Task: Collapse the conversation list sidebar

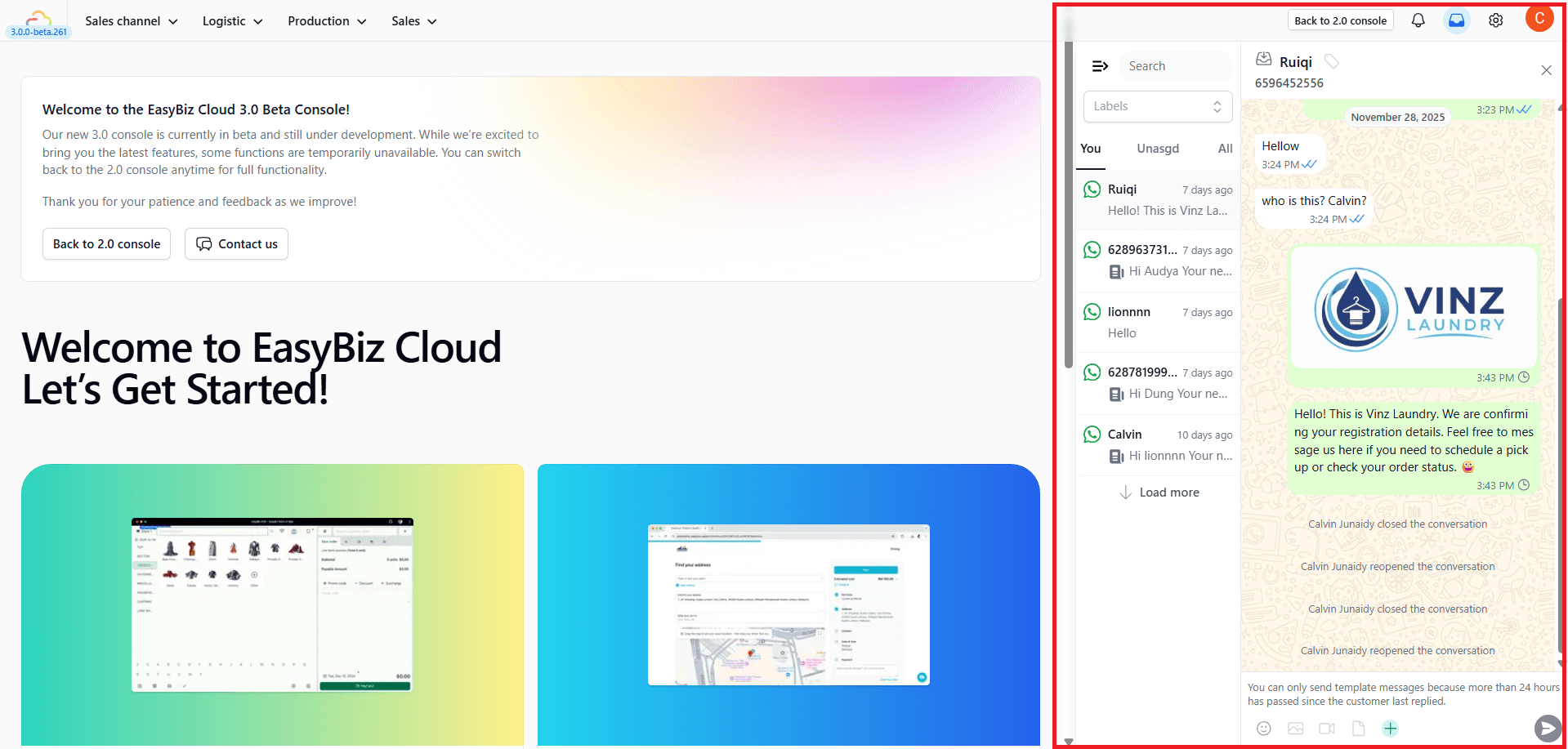Action: point(1100,66)
